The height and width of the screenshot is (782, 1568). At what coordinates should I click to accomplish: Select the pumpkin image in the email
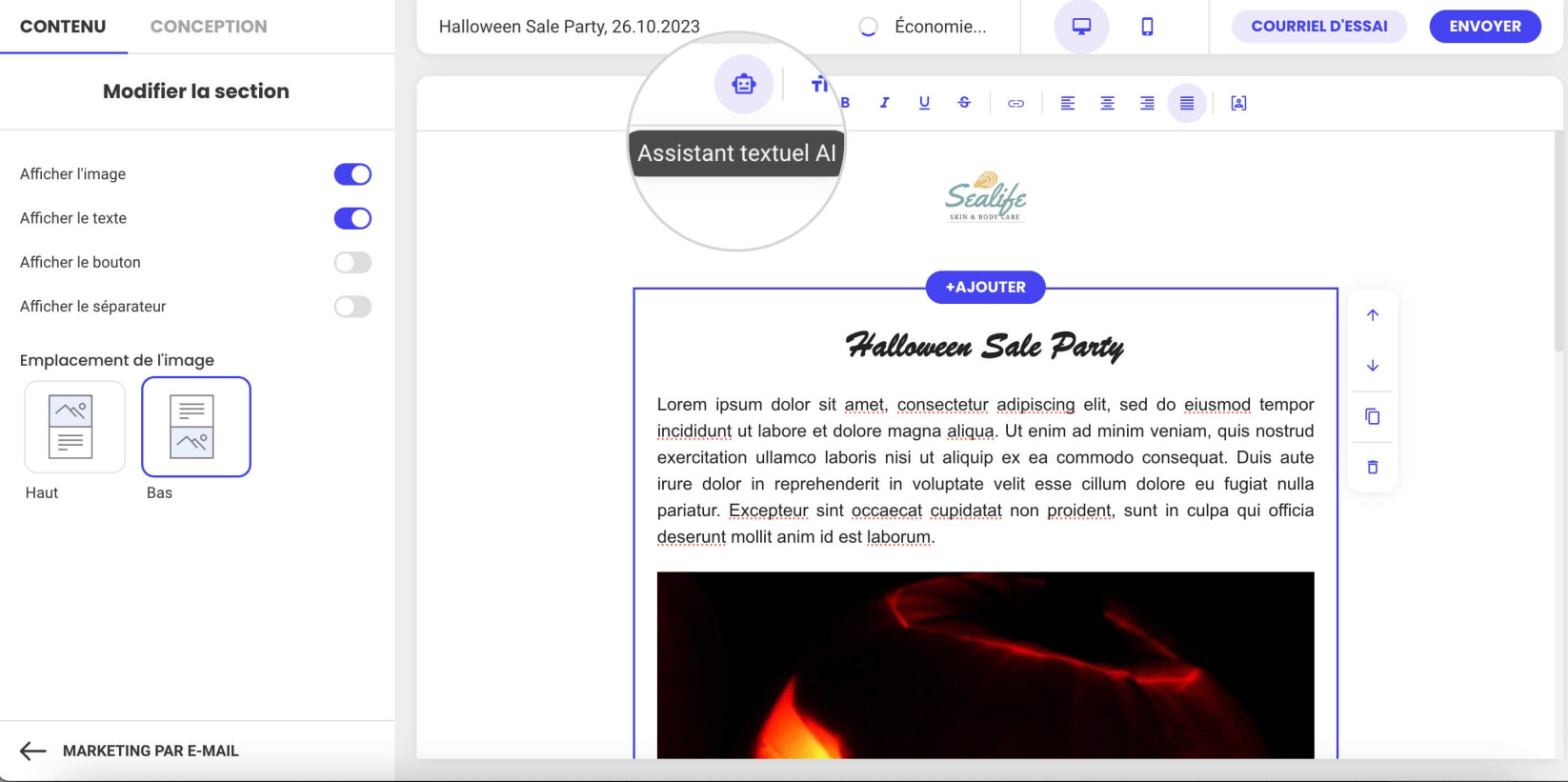tap(985, 665)
